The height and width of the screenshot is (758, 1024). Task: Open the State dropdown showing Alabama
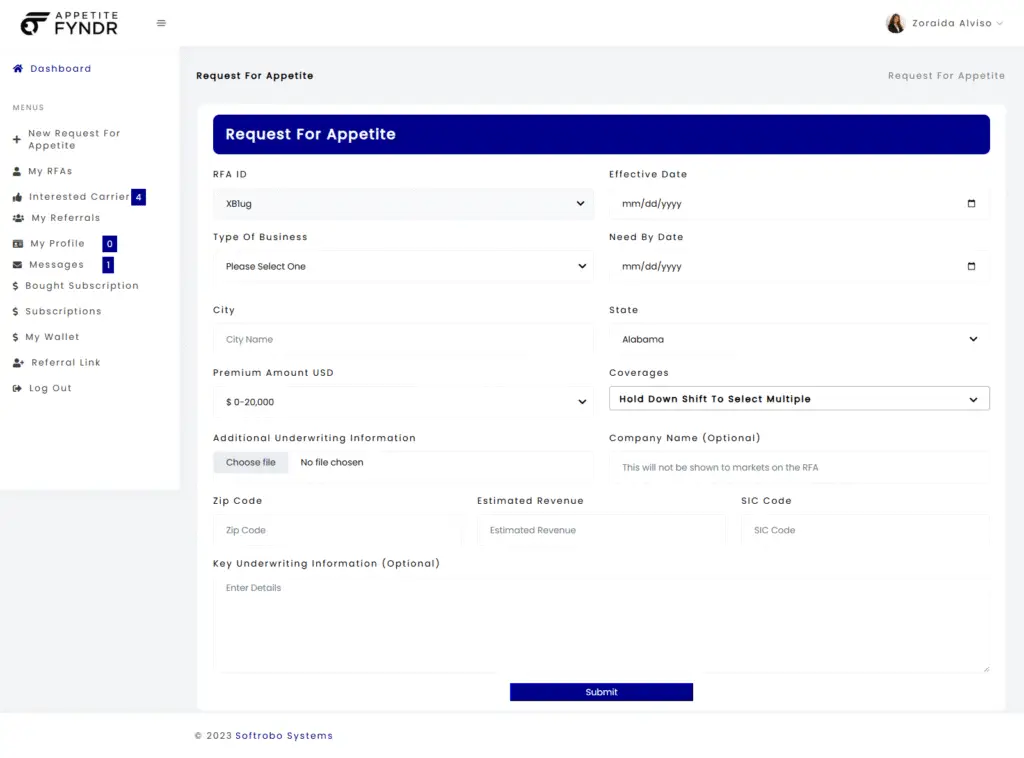click(x=799, y=340)
